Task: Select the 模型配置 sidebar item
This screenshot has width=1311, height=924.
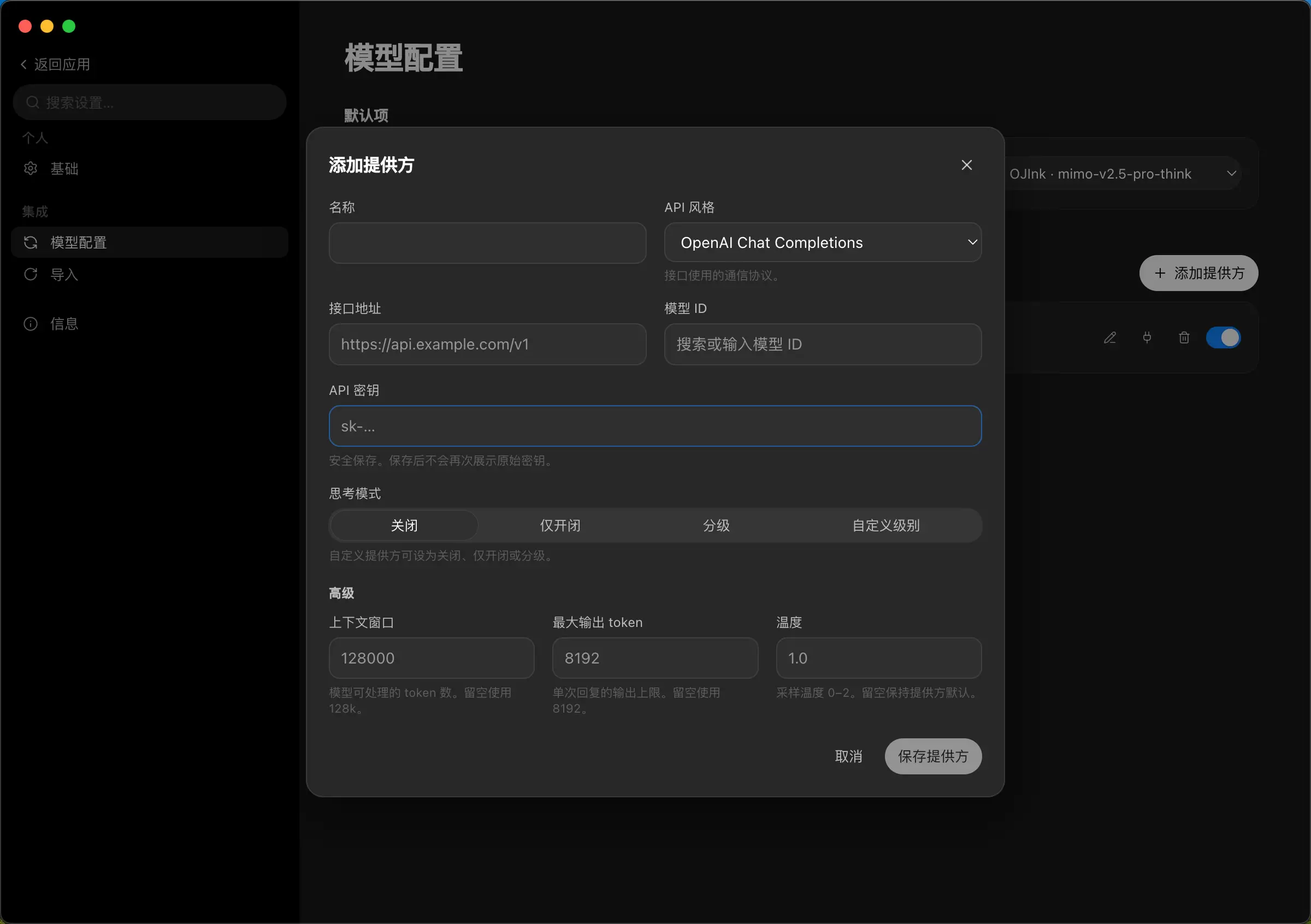Action: point(150,242)
